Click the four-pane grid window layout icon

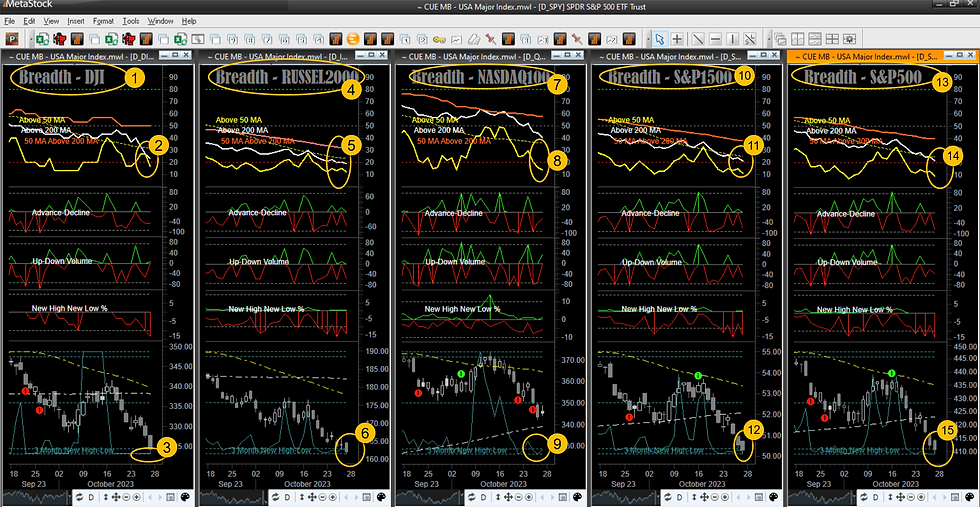tap(832, 39)
